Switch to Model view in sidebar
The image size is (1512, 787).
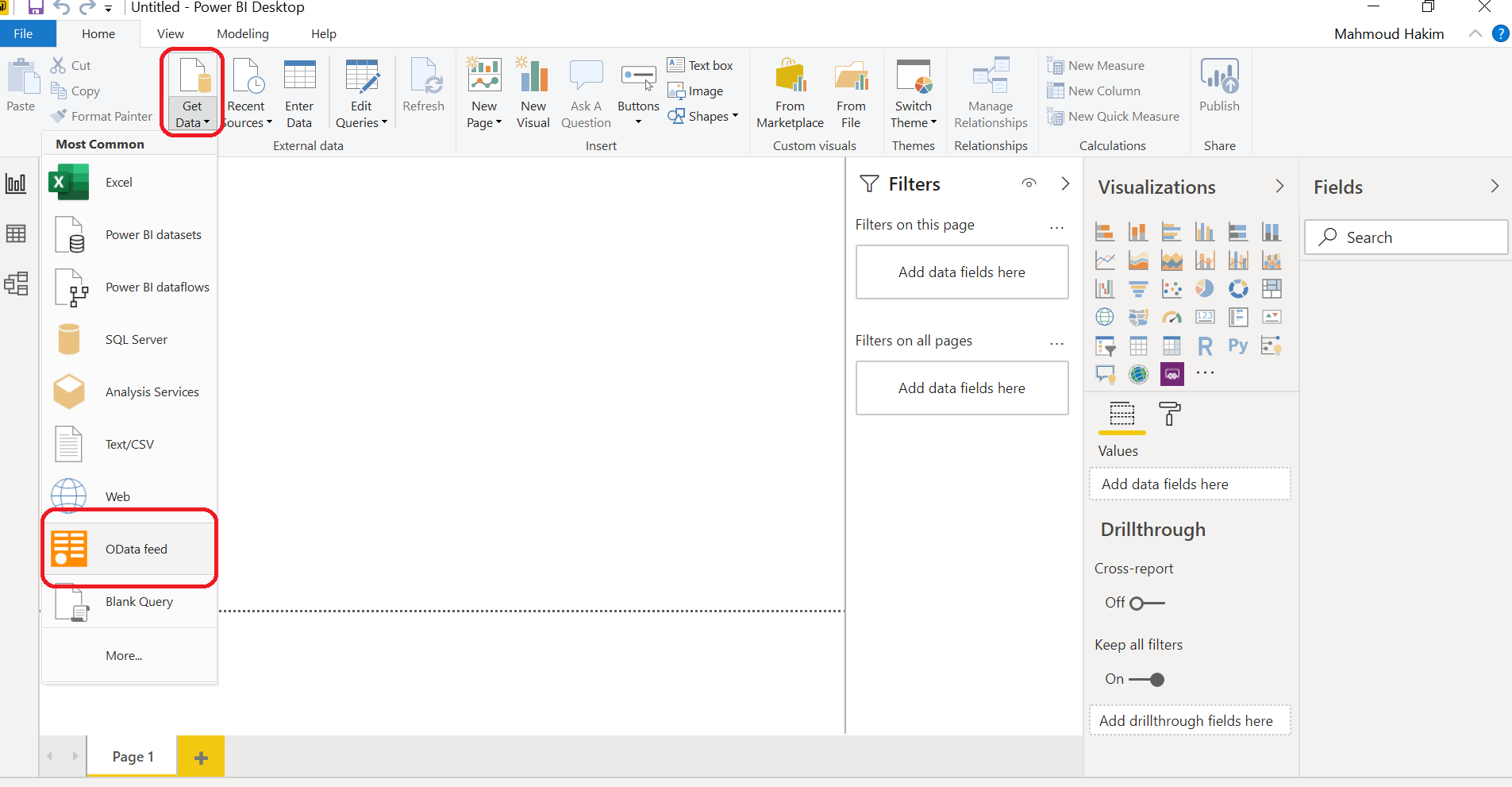pos(16,284)
